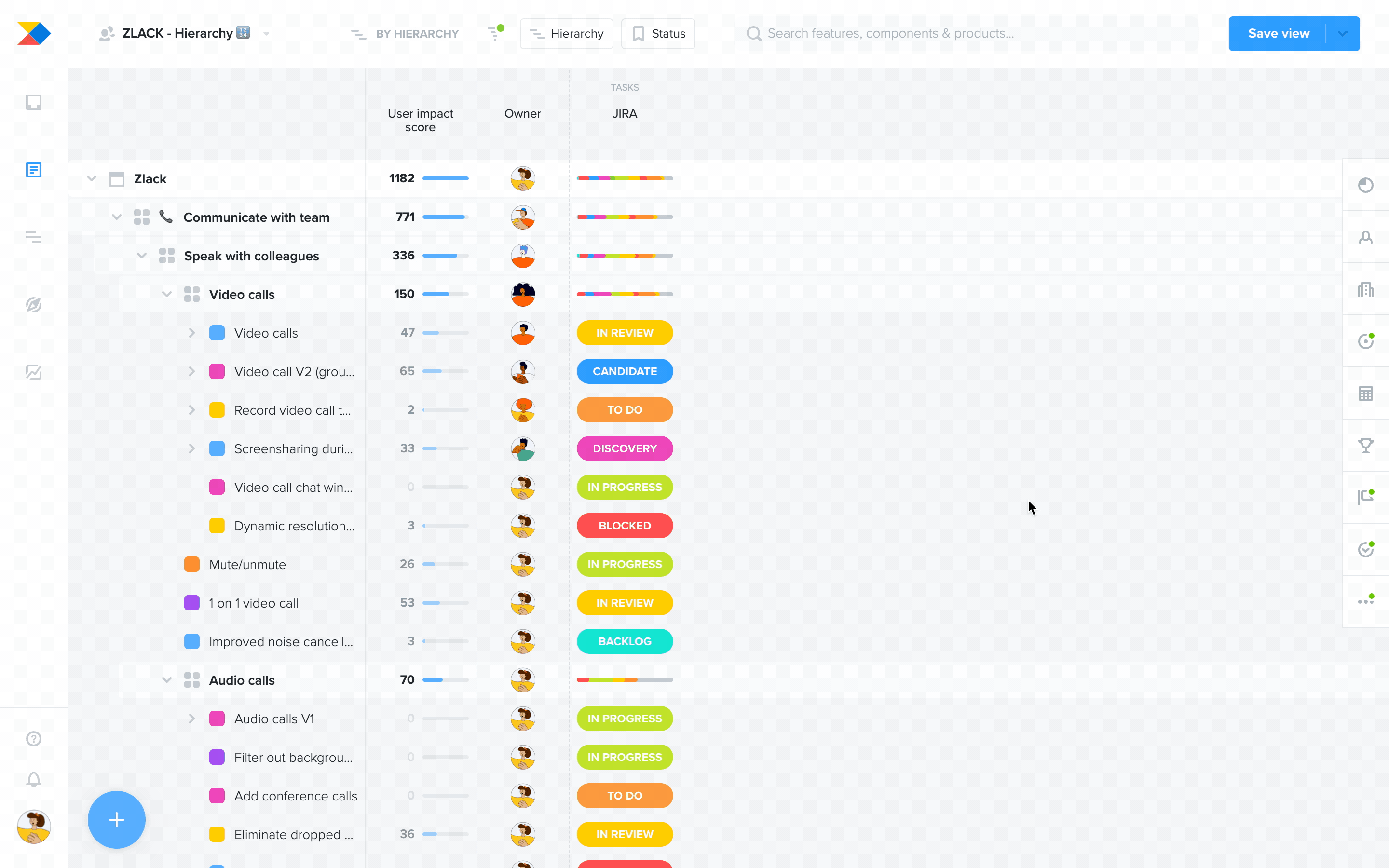Select the Hierarchy saved view tab
This screenshot has width=1389, height=868.
pos(566,34)
